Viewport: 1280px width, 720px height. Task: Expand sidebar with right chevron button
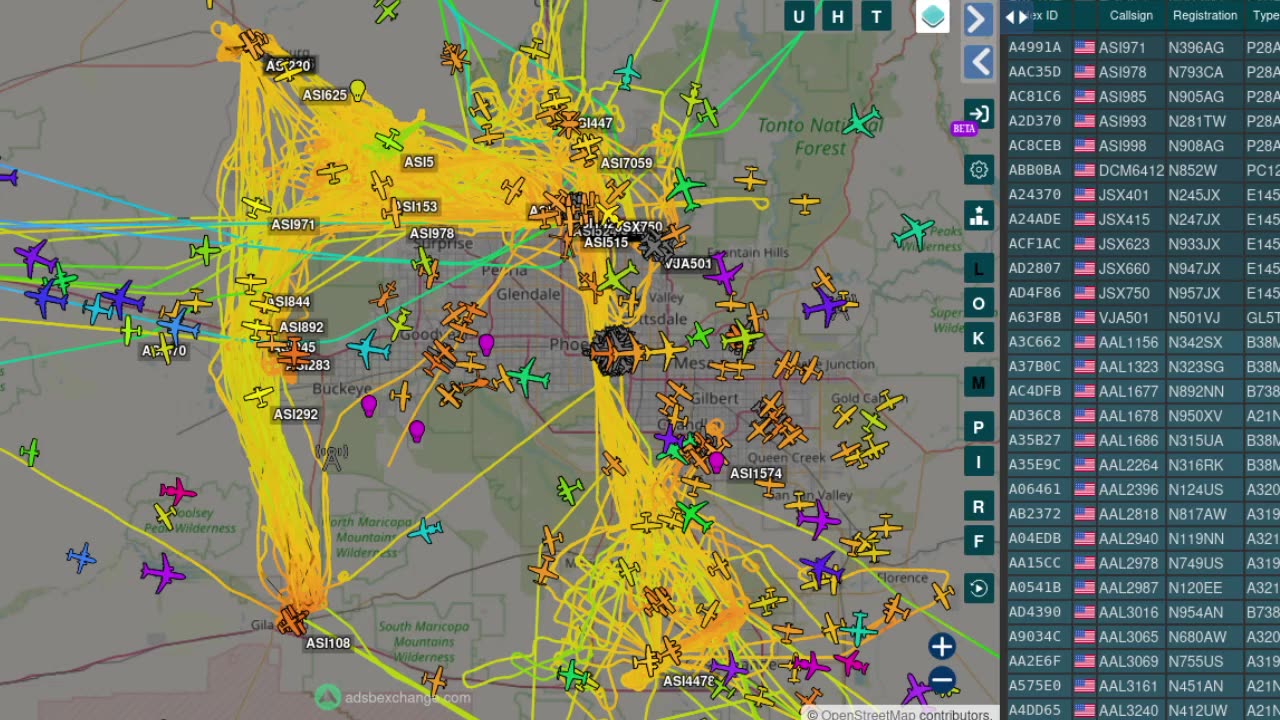click(978, 19)
